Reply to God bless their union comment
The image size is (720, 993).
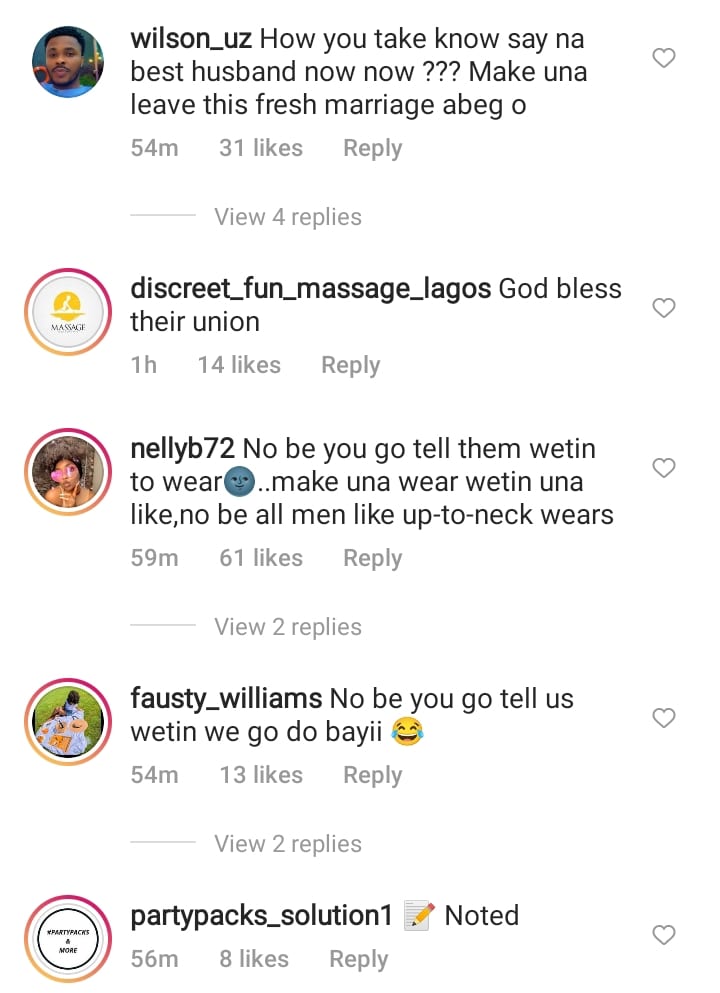tap(350, 365)
